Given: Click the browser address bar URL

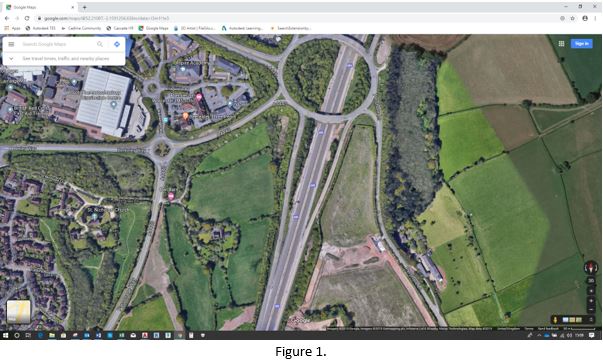Looking at the screenshot, I should [107, 18].
